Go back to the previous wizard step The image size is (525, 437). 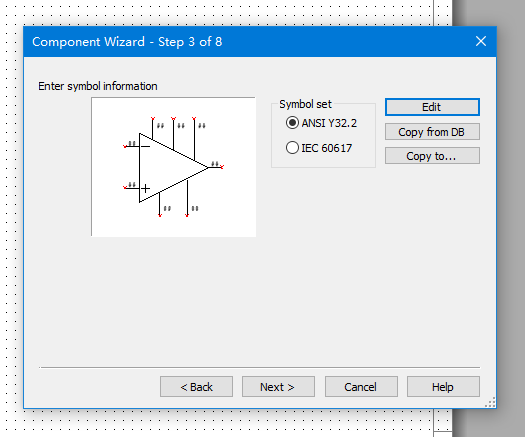pyautogui.click(x=196, y=387)
